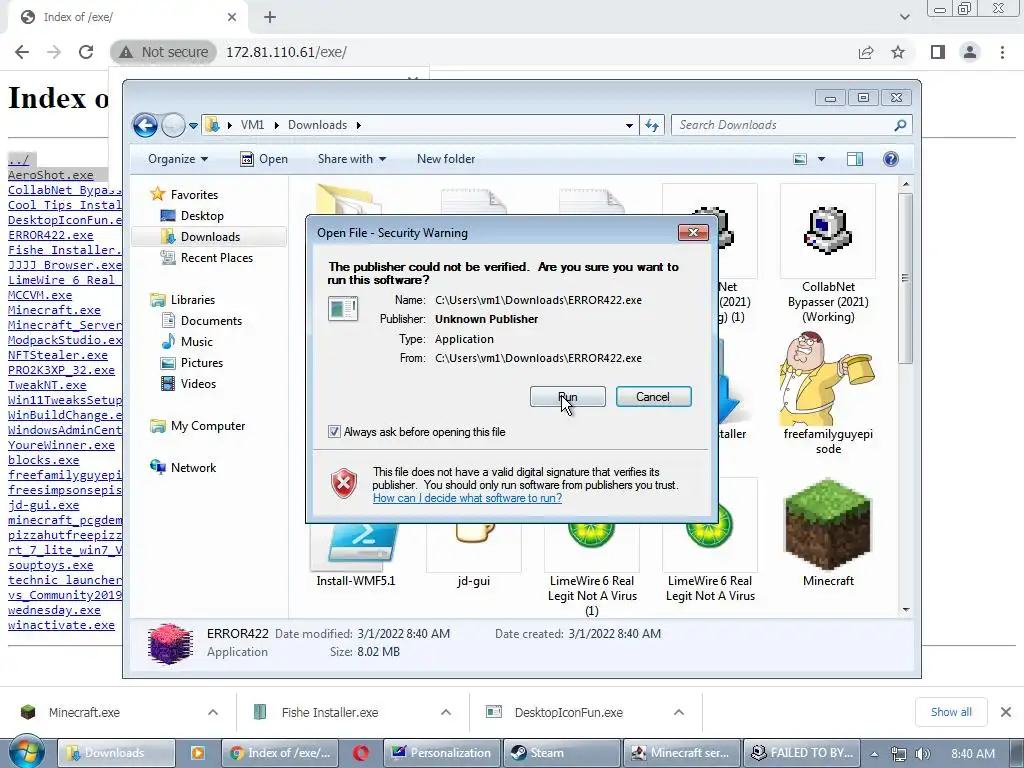1024x768 pixels.
Task: Click the VM1 breadcrumb in address bar
Action: (252, 125)
